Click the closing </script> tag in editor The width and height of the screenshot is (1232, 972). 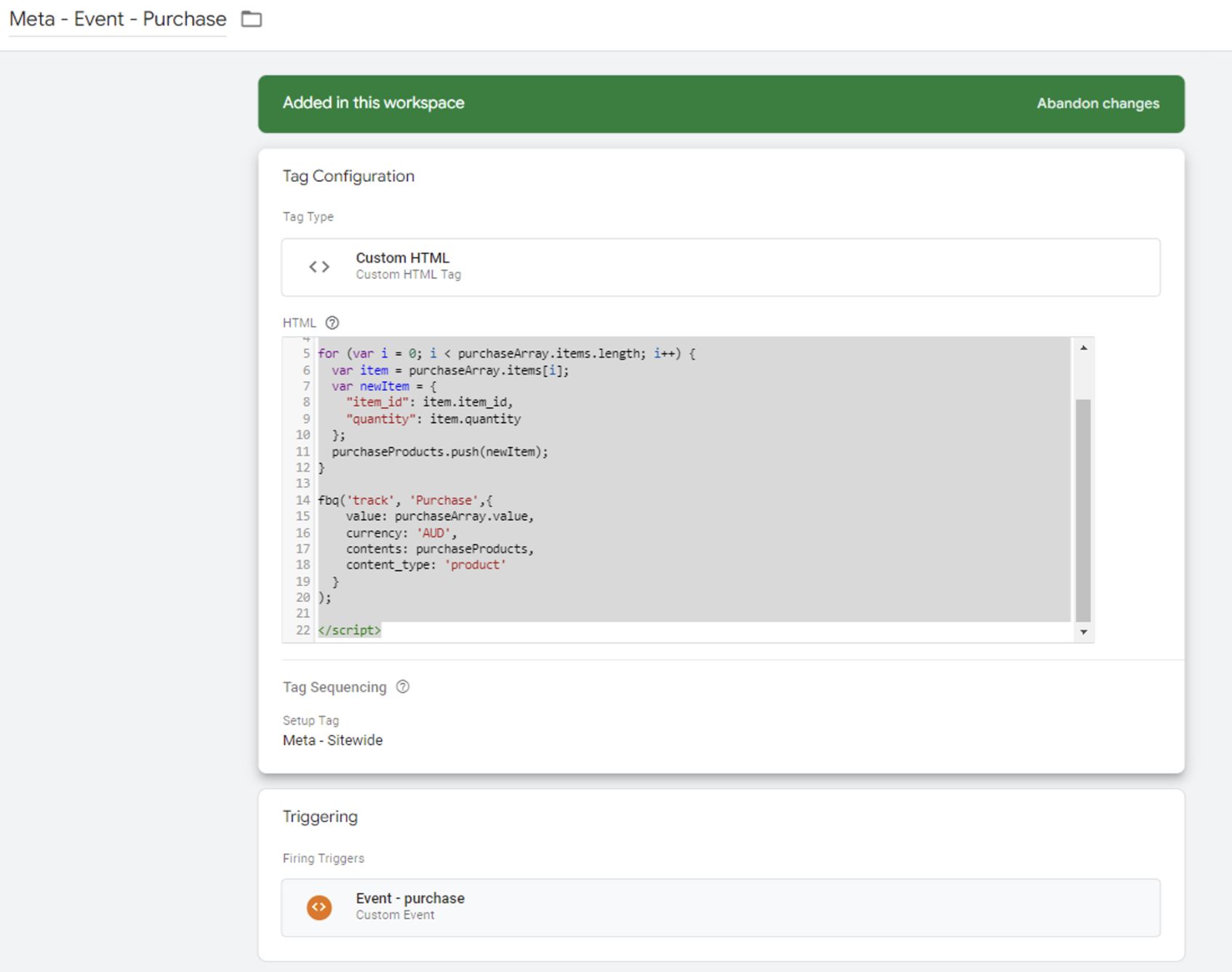pyautogui.click(x=349, y=630)
